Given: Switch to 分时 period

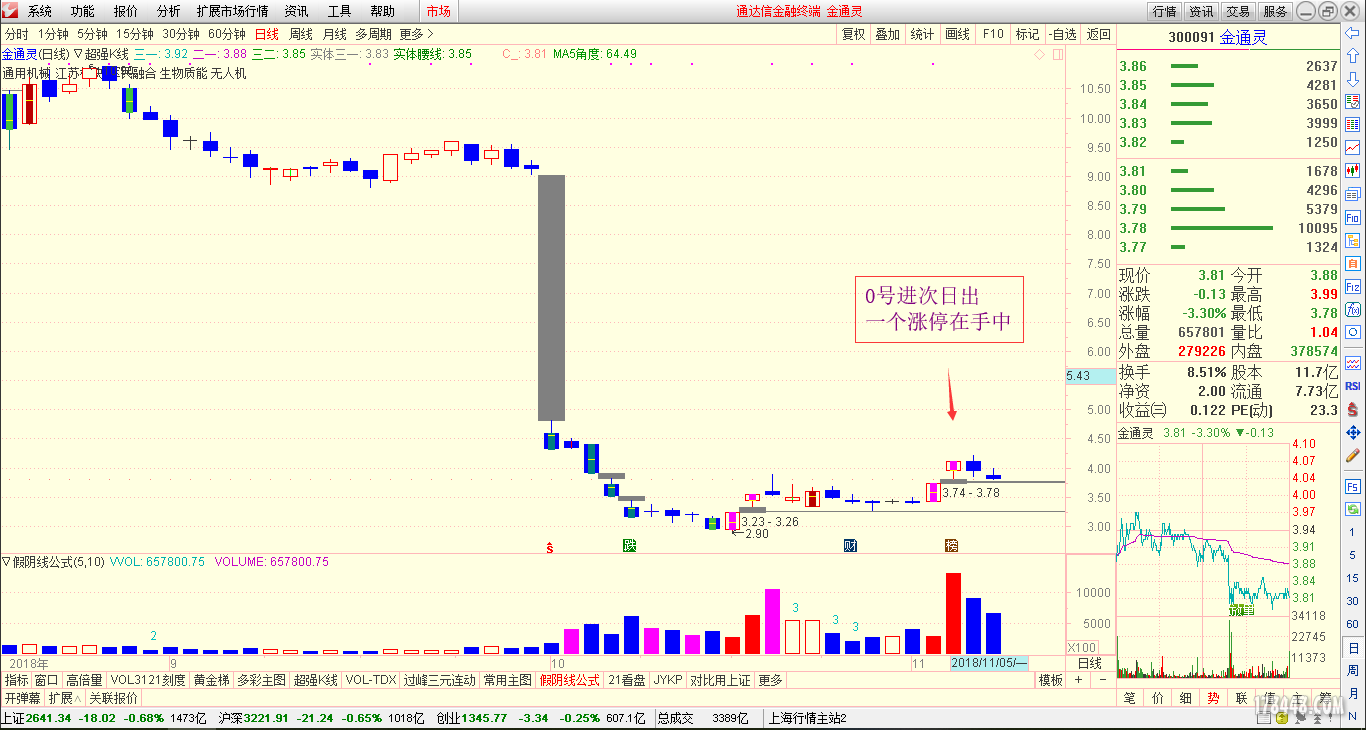Looking at the screenshot, I should [x=16, y=34].
